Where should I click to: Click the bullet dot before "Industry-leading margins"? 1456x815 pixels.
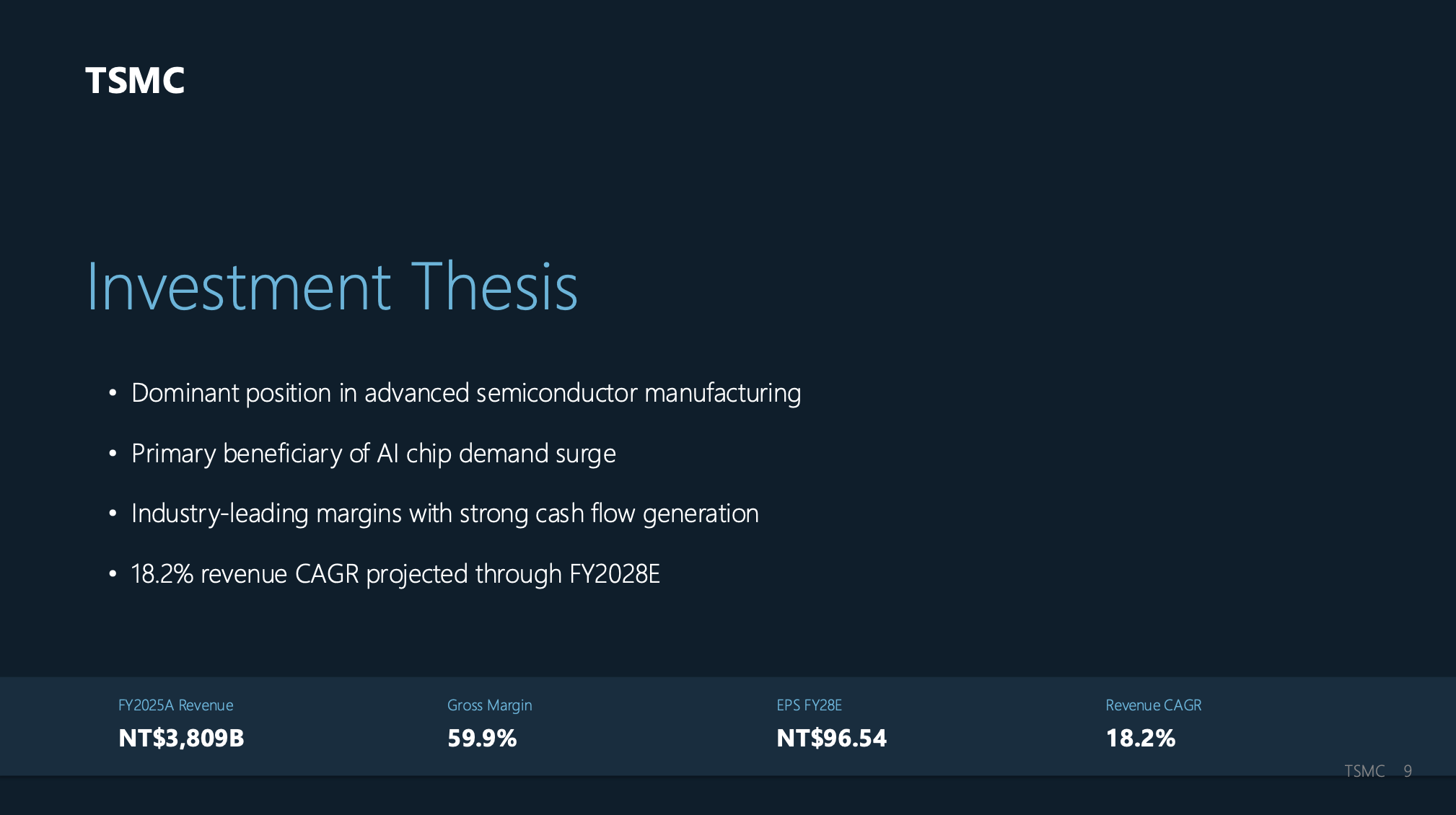coord(113,514)
